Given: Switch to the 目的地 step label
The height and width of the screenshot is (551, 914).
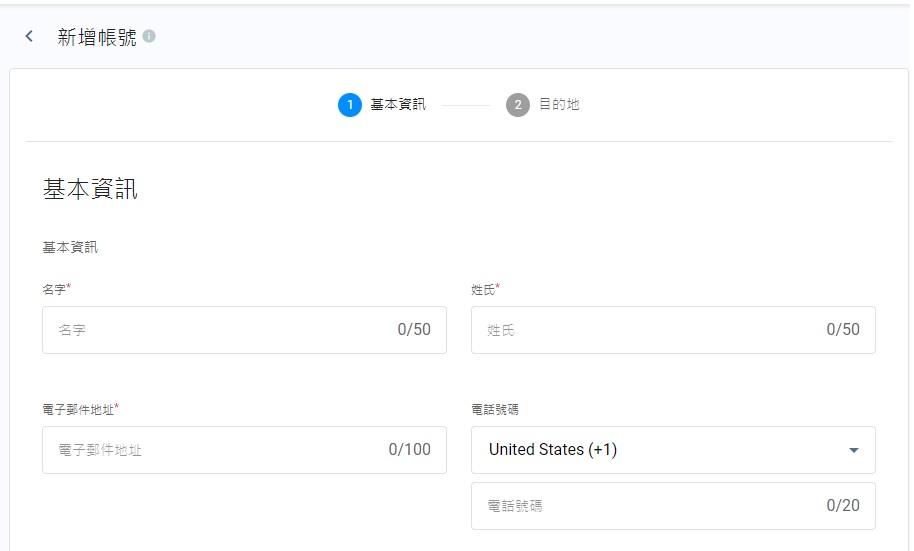Looking at the screenshot, I should coord(559,104).
